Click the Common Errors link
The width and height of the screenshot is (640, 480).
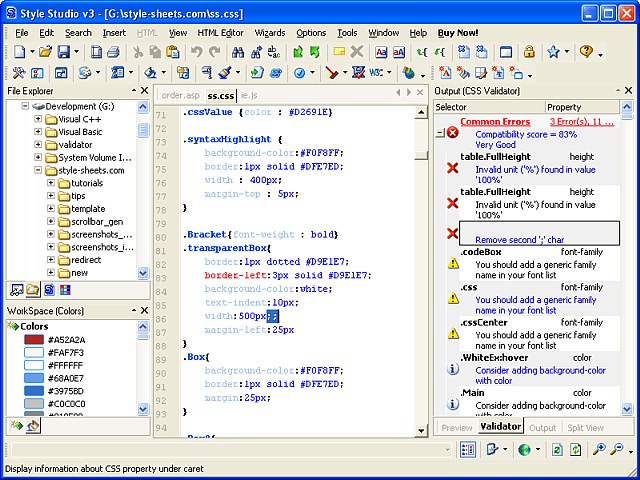[x=495, y=122]
